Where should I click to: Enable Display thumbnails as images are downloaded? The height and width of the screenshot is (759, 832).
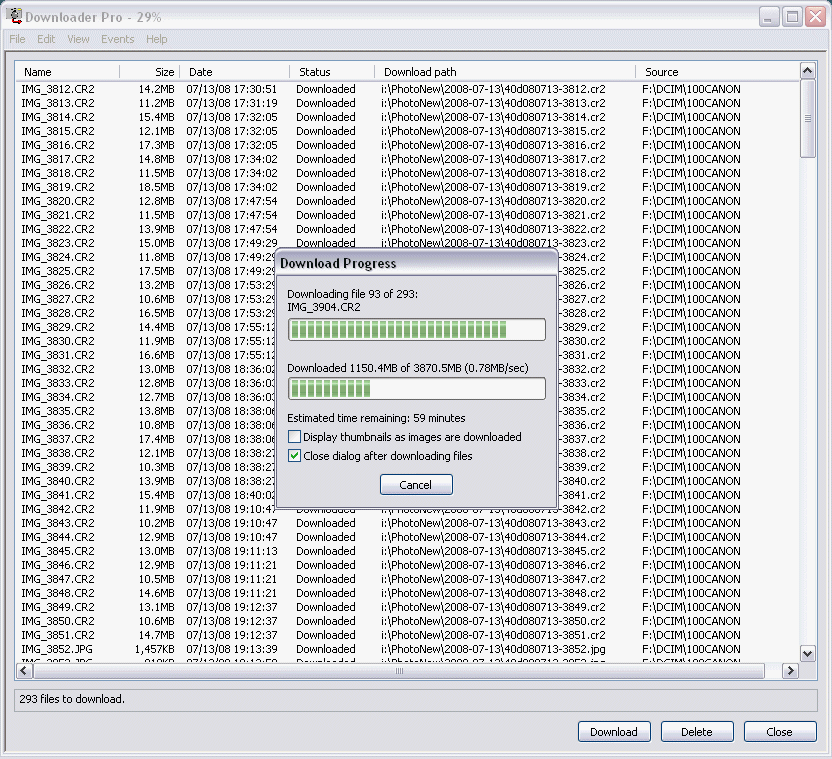[294, 437]
